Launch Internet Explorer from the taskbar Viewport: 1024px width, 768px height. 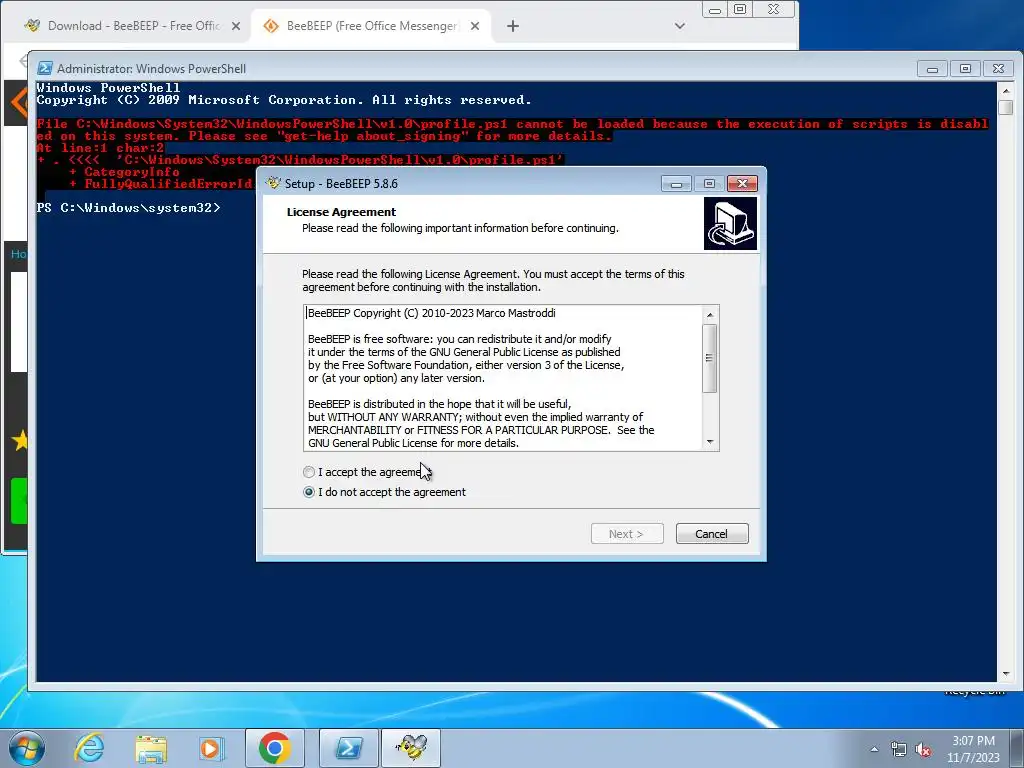pos(89,748)
